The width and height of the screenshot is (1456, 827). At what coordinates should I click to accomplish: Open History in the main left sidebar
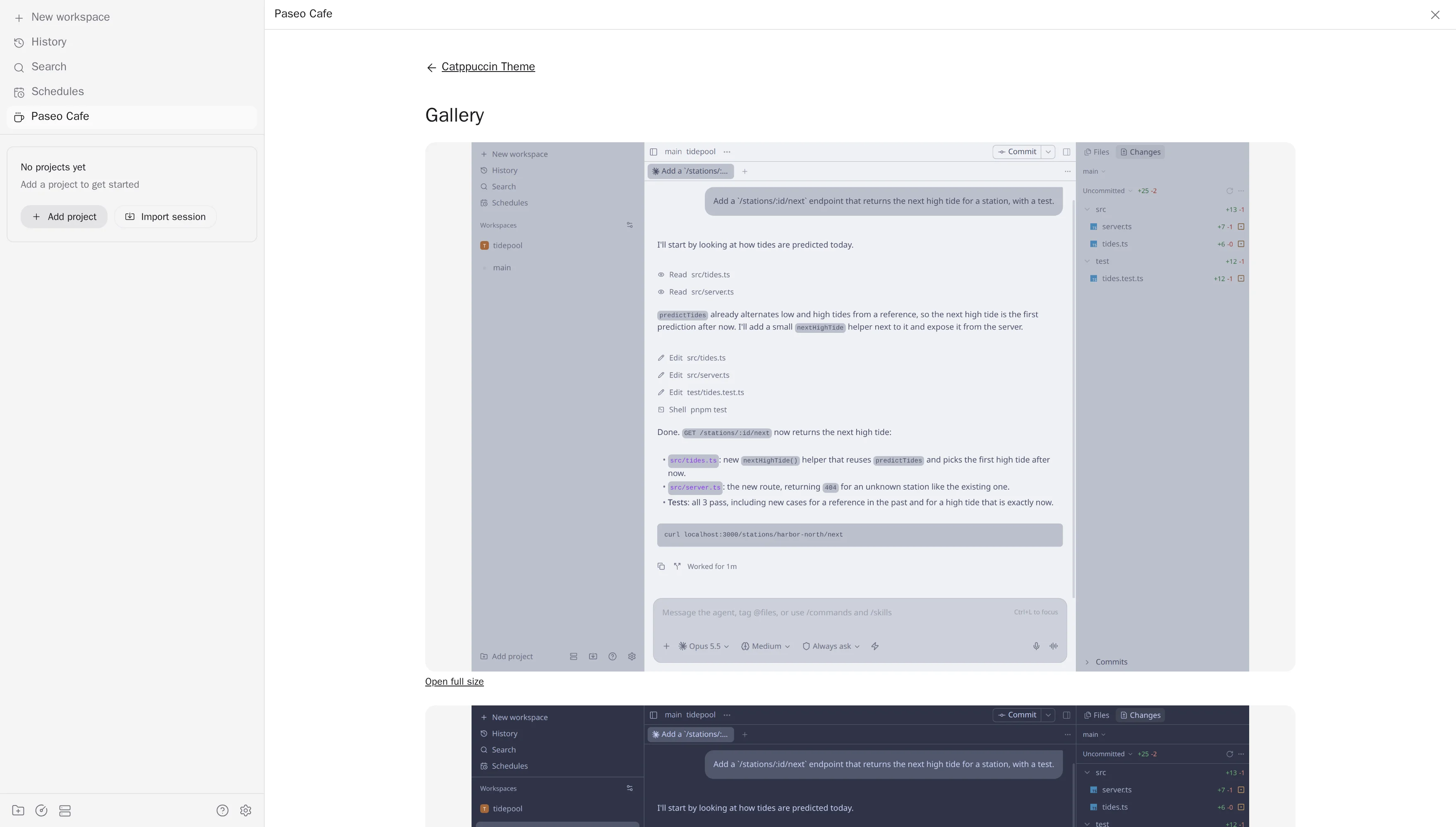click(x=132, y=42)
